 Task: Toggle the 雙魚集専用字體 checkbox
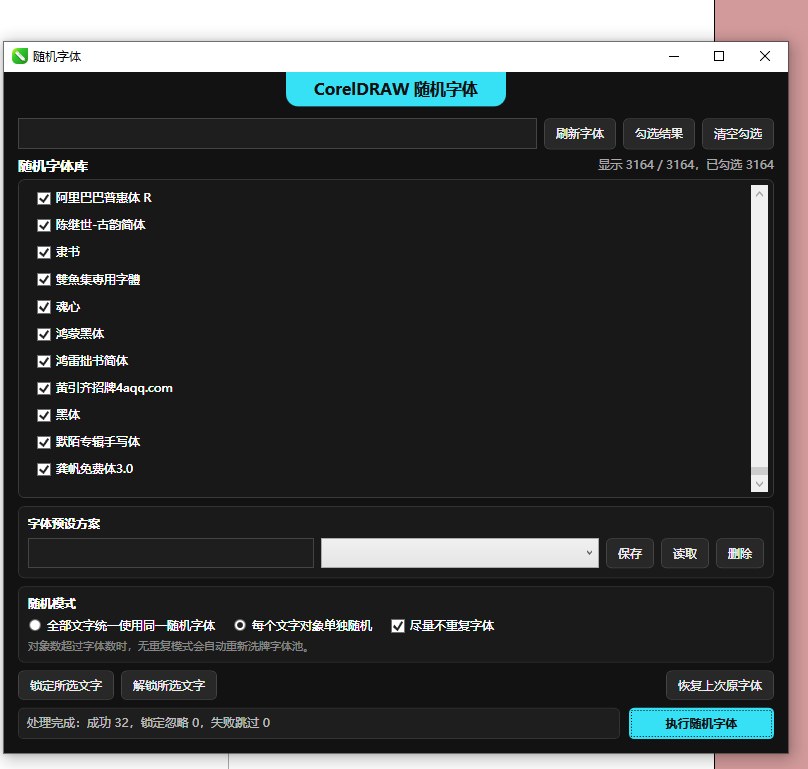[x=44, y=280]
